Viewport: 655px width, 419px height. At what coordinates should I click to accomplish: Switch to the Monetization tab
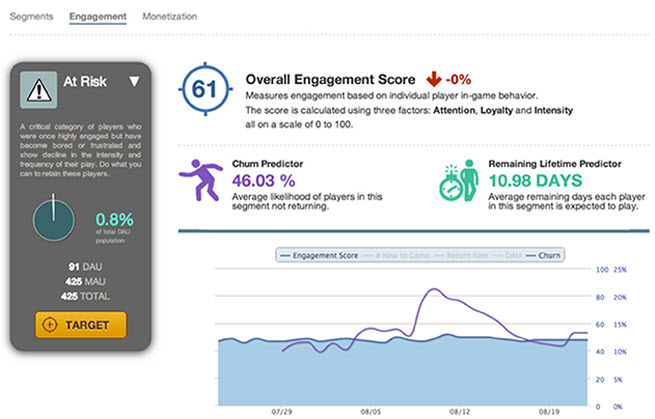170,16
